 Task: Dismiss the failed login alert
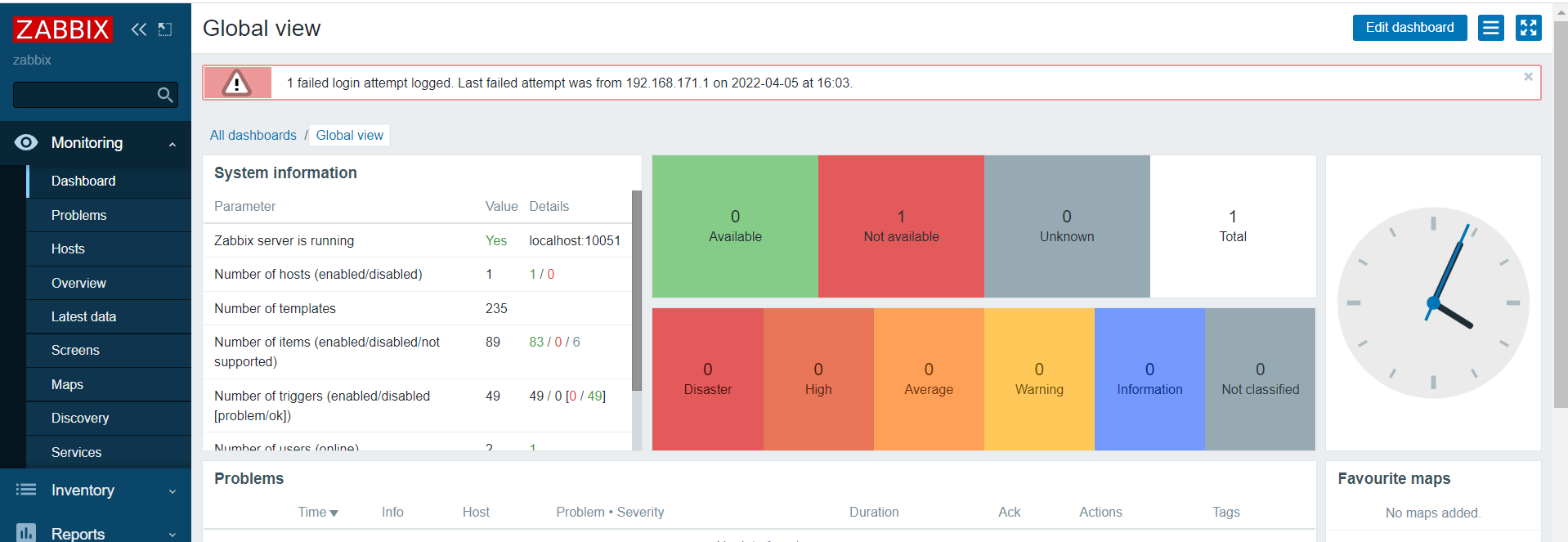click(1528, 77)
